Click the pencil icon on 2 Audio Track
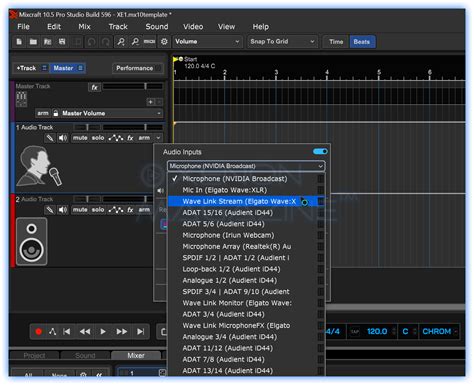Image resolution: width=474 pixels, height=385 pixels. click(50, 210)
